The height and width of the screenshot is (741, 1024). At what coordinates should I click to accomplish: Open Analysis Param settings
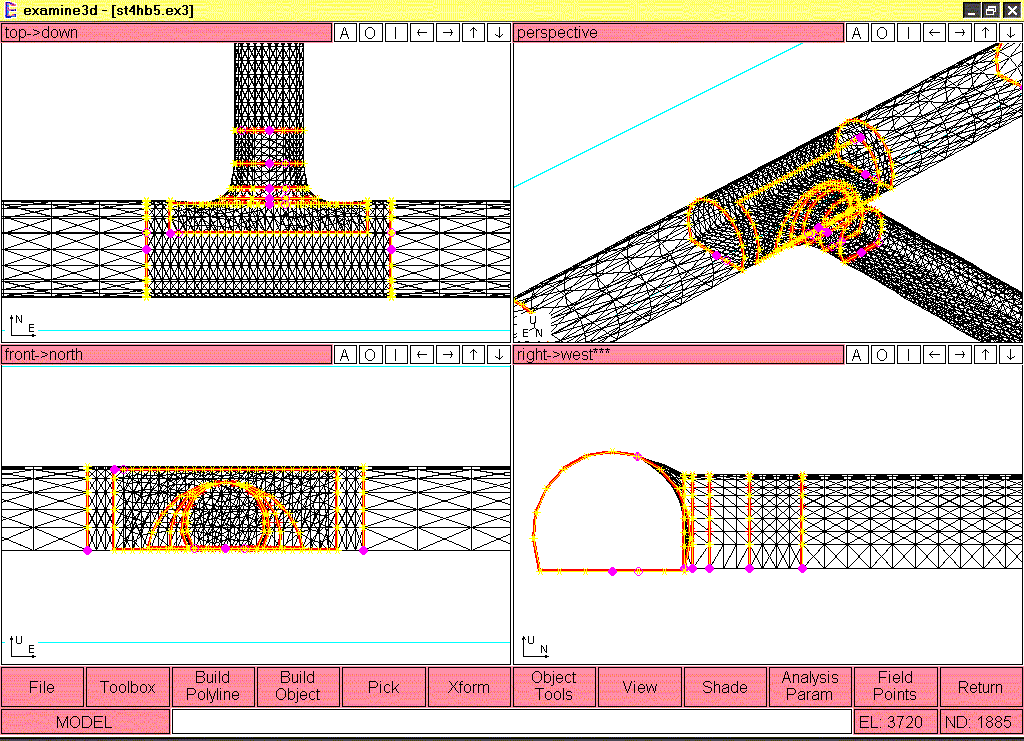coord(810,687)
